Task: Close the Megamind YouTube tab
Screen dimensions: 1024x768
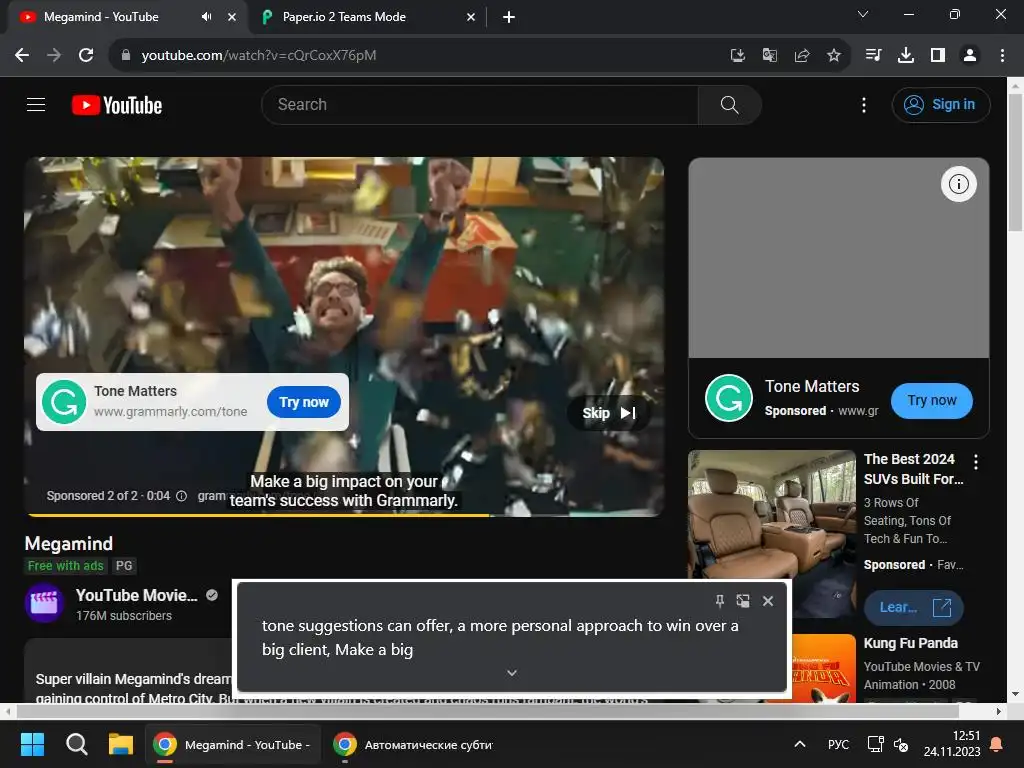Action: tap(232, 17)
